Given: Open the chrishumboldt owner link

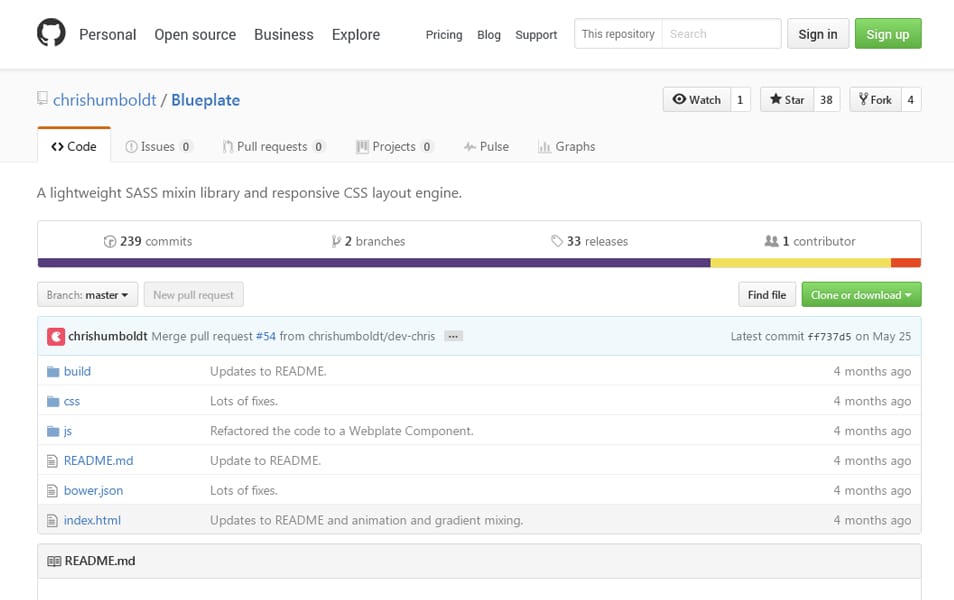Looking at the screenshot, I should click(105, 100).
